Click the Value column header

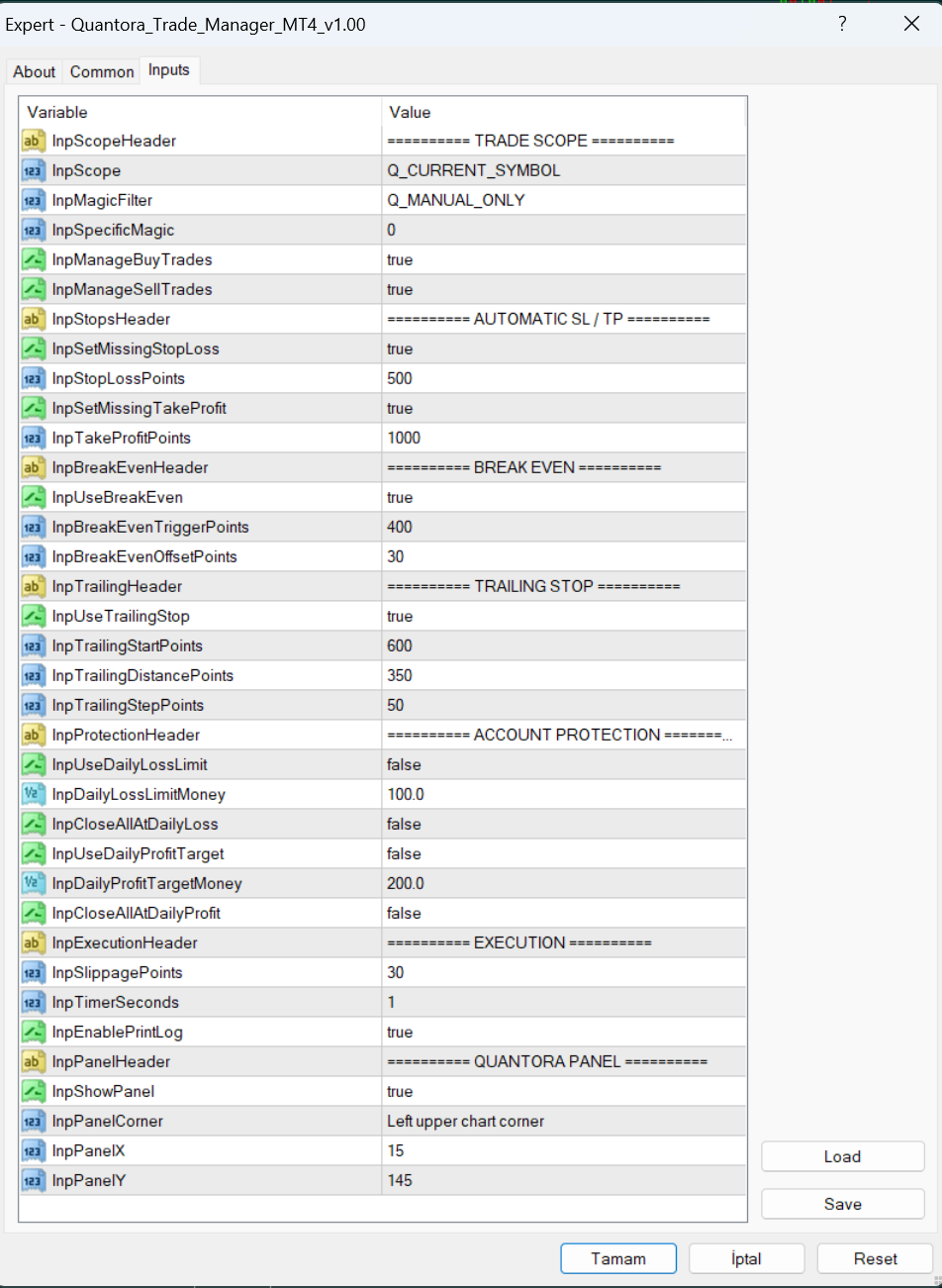[x=564, y=112]
